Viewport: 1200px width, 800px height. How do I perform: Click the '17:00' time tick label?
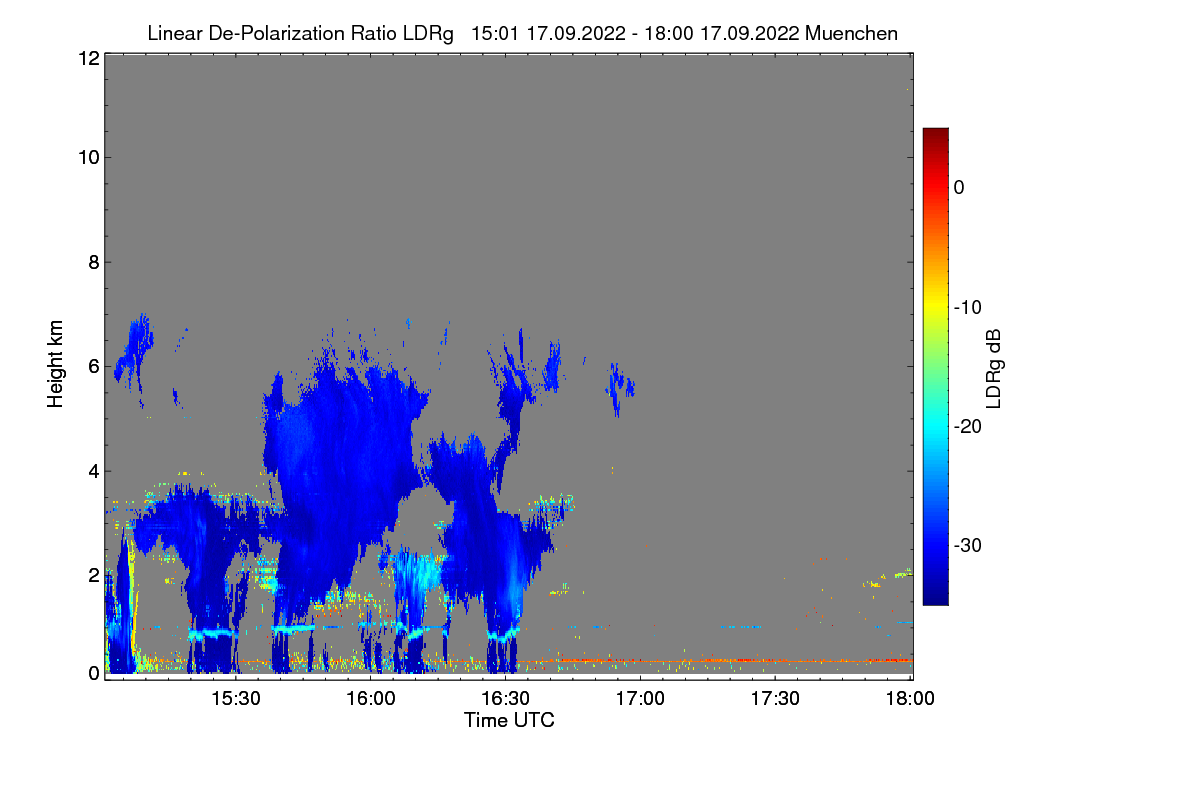pyautogui.click(x=640, y=699)
